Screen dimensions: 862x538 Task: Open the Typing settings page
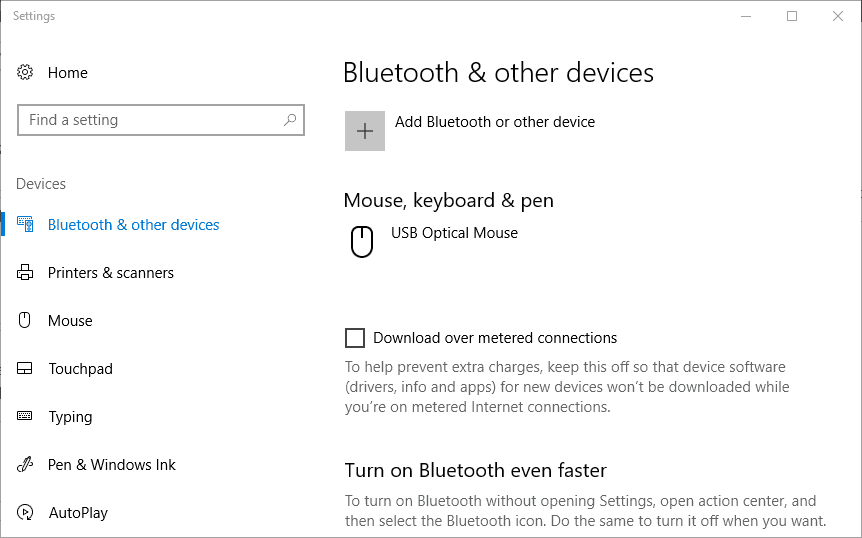(70, 417)
